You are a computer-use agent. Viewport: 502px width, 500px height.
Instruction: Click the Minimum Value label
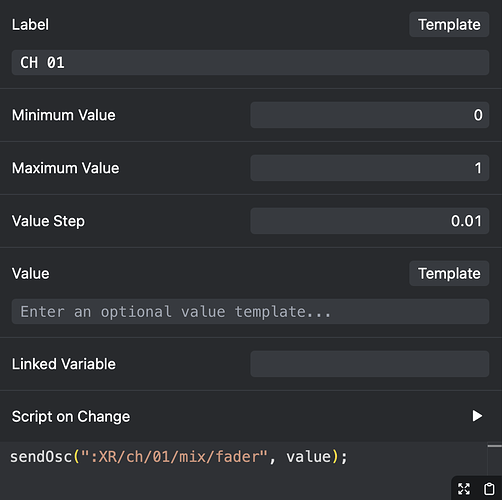(64, 115)
